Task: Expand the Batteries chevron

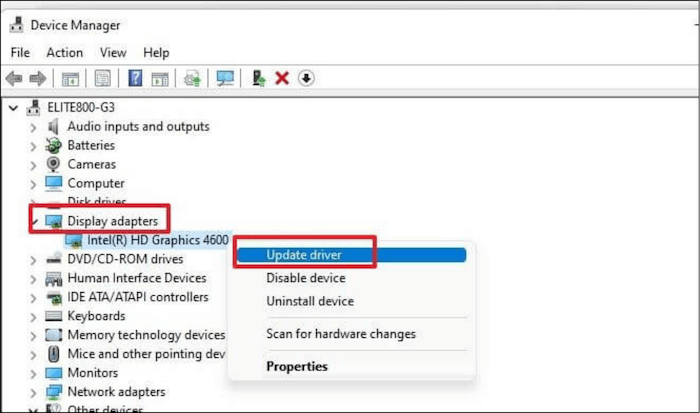Action: [33, 146]
